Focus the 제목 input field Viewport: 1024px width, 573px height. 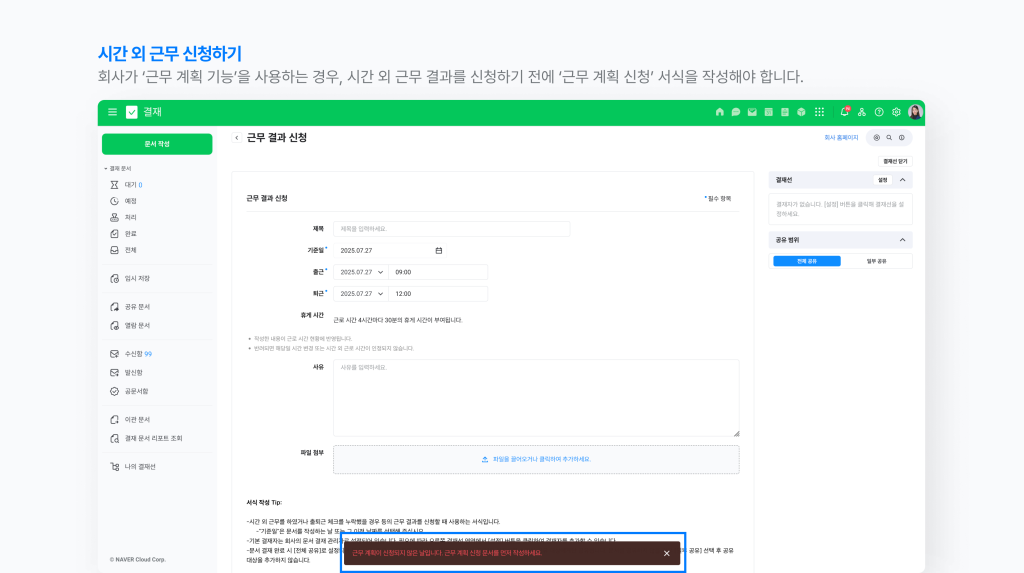click(451, 229)
